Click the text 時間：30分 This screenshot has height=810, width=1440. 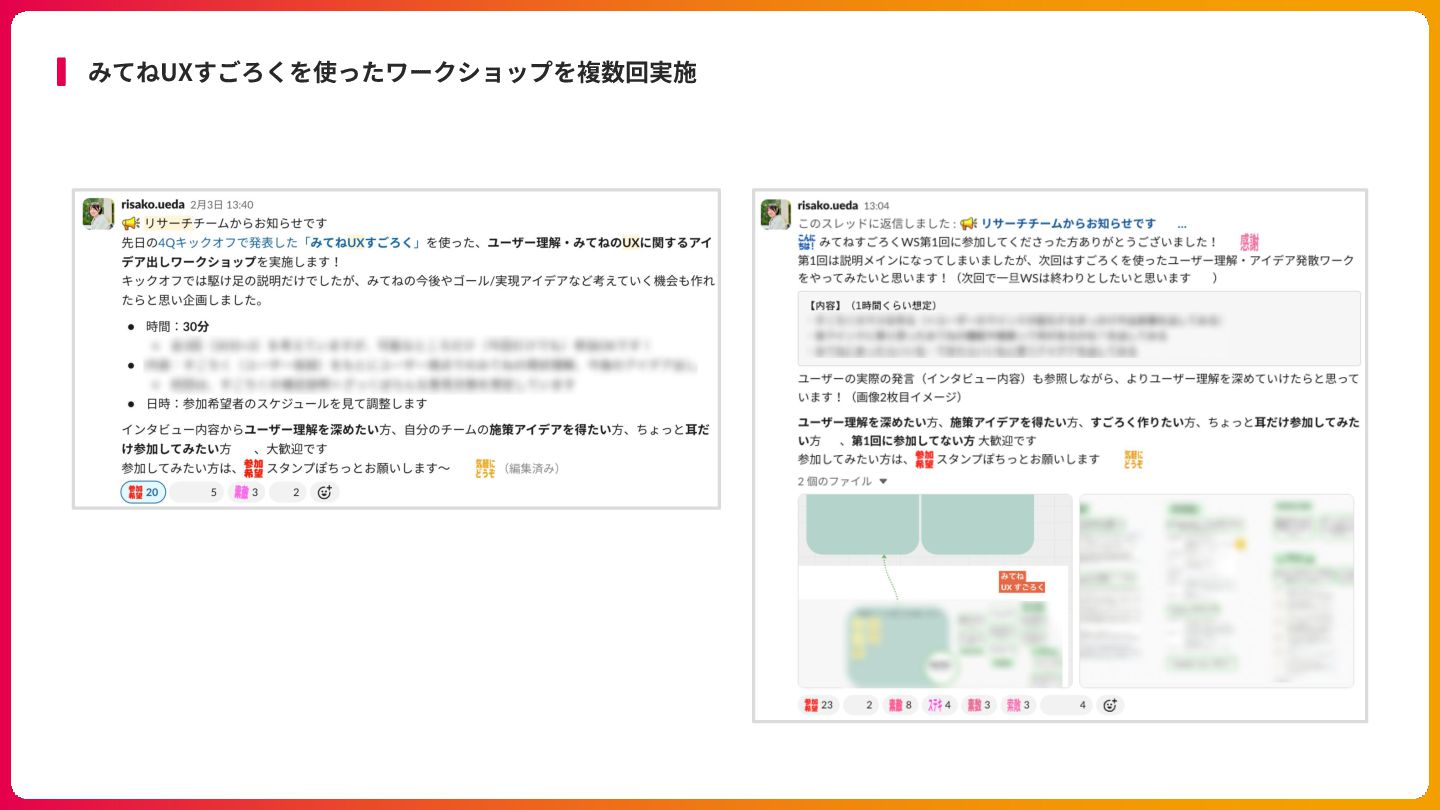tap(178, 326)
